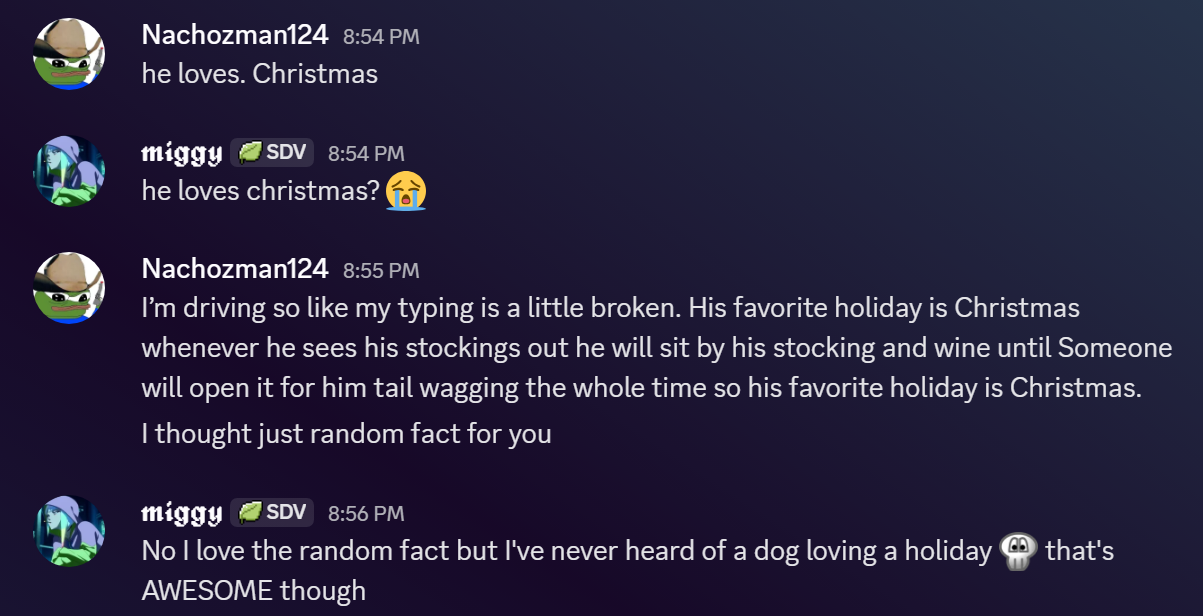1203x616 pixels.
Task: Click the 8:54 PM timestamp beside the first Nachozman124
Action: [381, 37]
